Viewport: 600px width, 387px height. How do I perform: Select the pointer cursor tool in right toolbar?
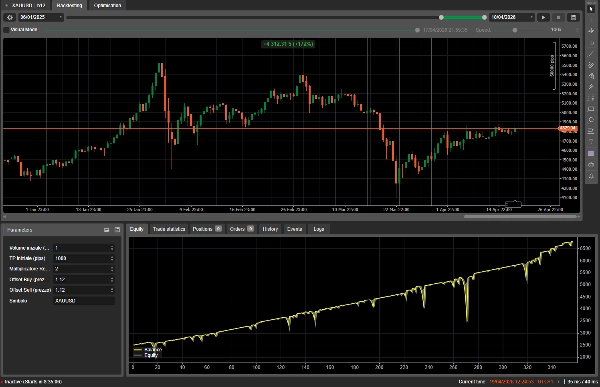(x=591, y=9)
